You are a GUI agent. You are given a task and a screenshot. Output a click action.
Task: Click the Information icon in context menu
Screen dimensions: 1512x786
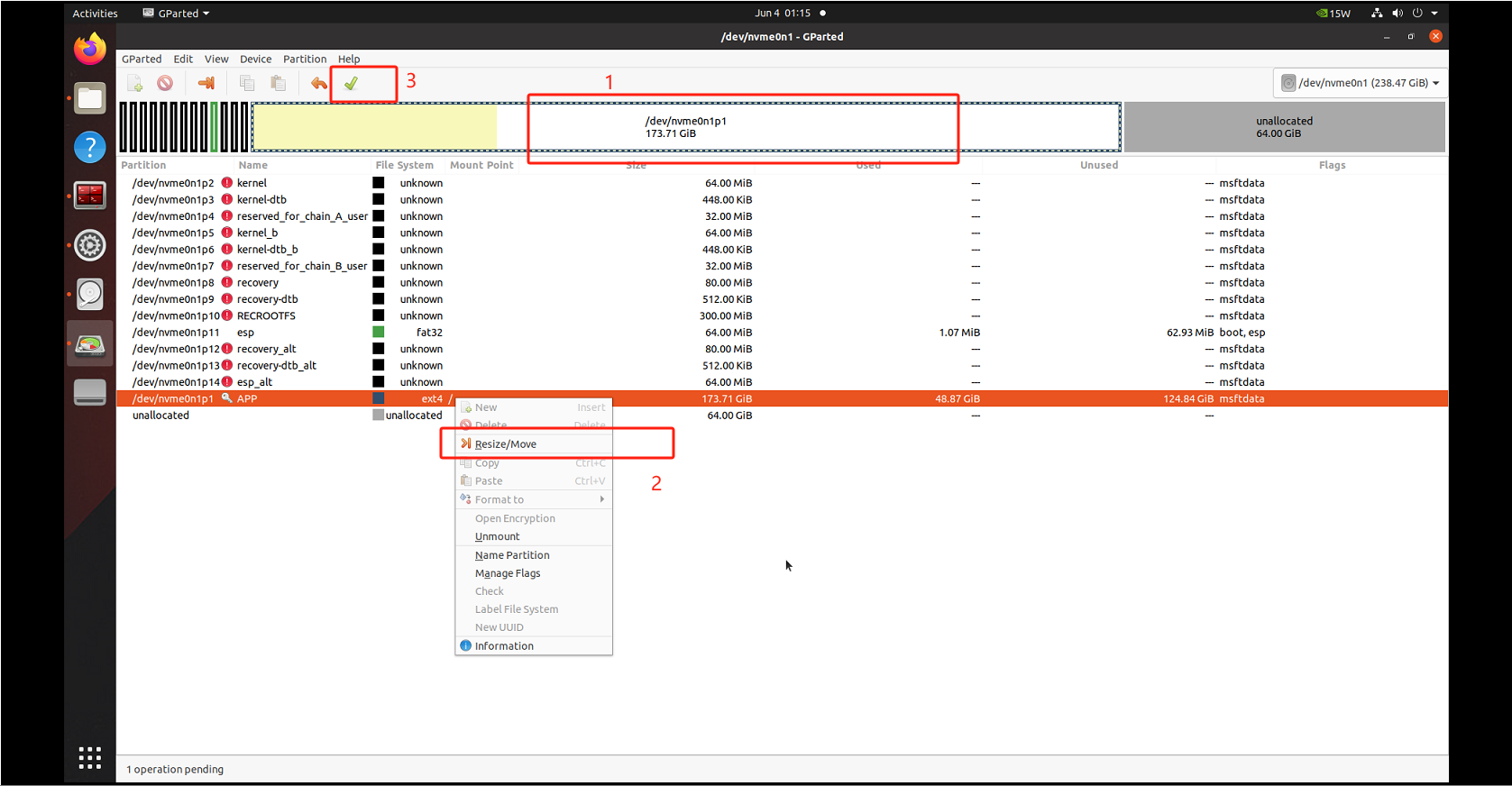click(x=465, y=645)
